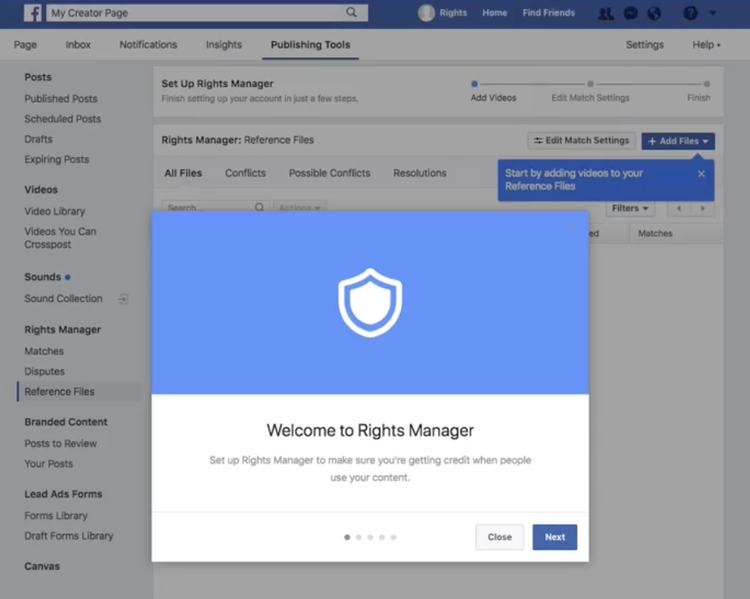
Task: Click the reference files search magnifier icon
Action: click(x=259, y=207)
